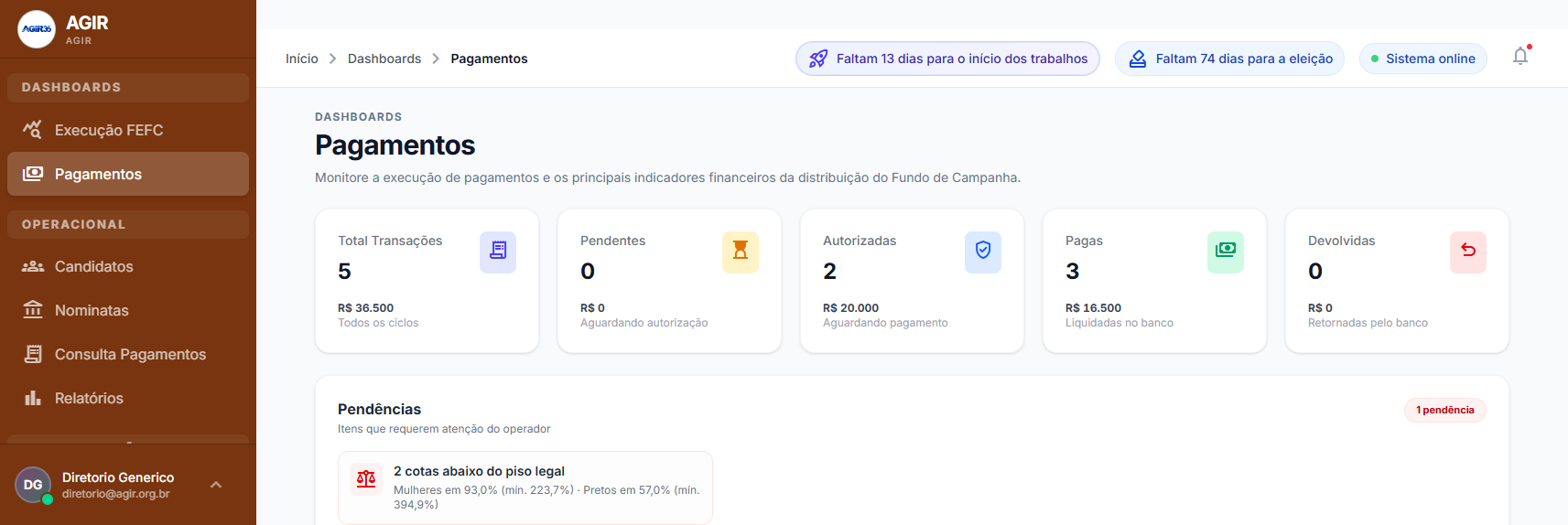Open Consulta Pagamentos page
Viewport: 1568px width, 525px height.
tap(128, 354)
